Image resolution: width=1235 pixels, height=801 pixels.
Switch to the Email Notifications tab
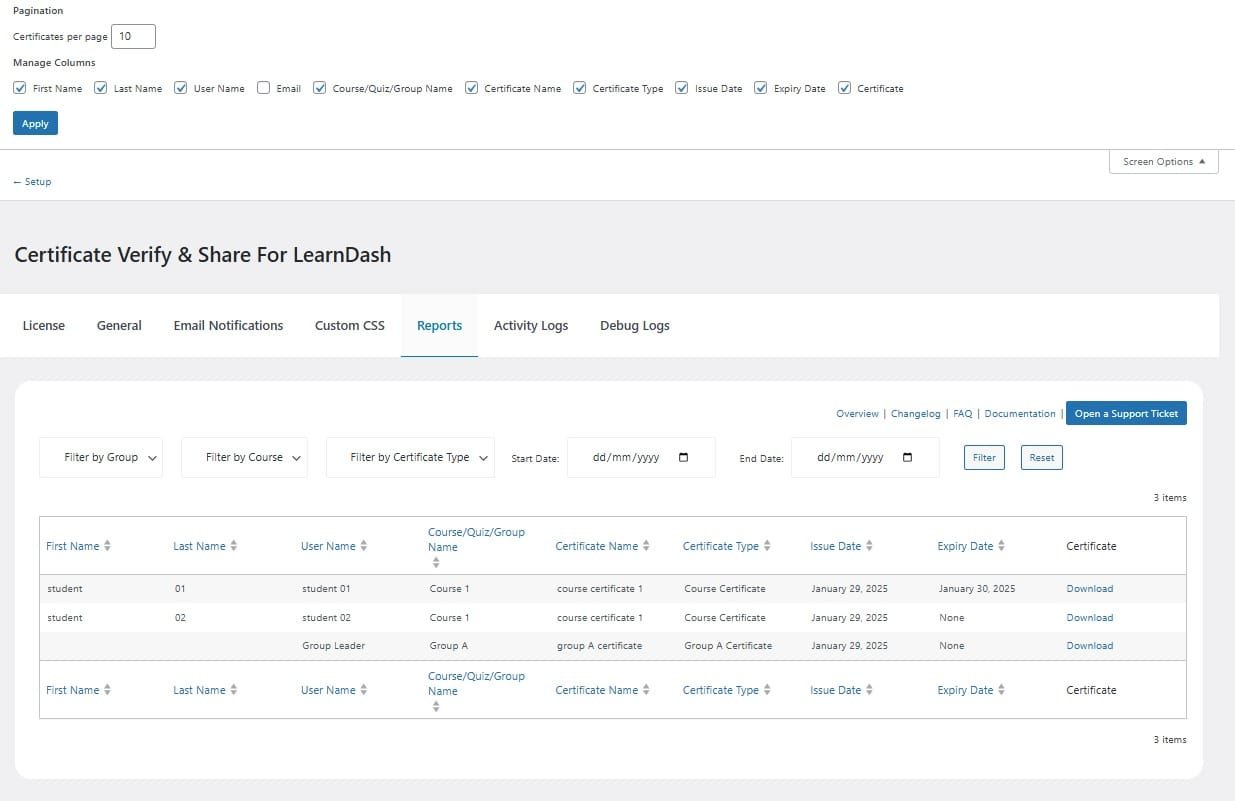point(228,325)
